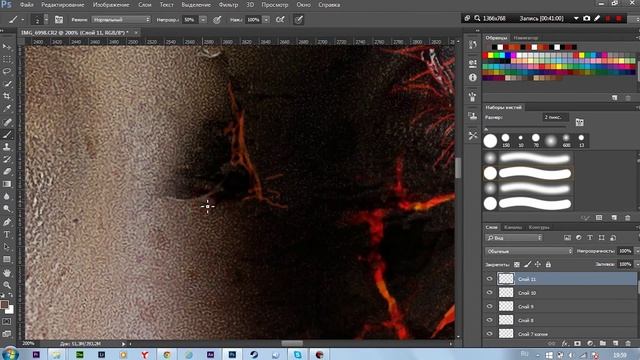The width and height of the screenshot is (640, 360).
Task: Switch to the Навигатор tab
Action: (x=526, y=38)
